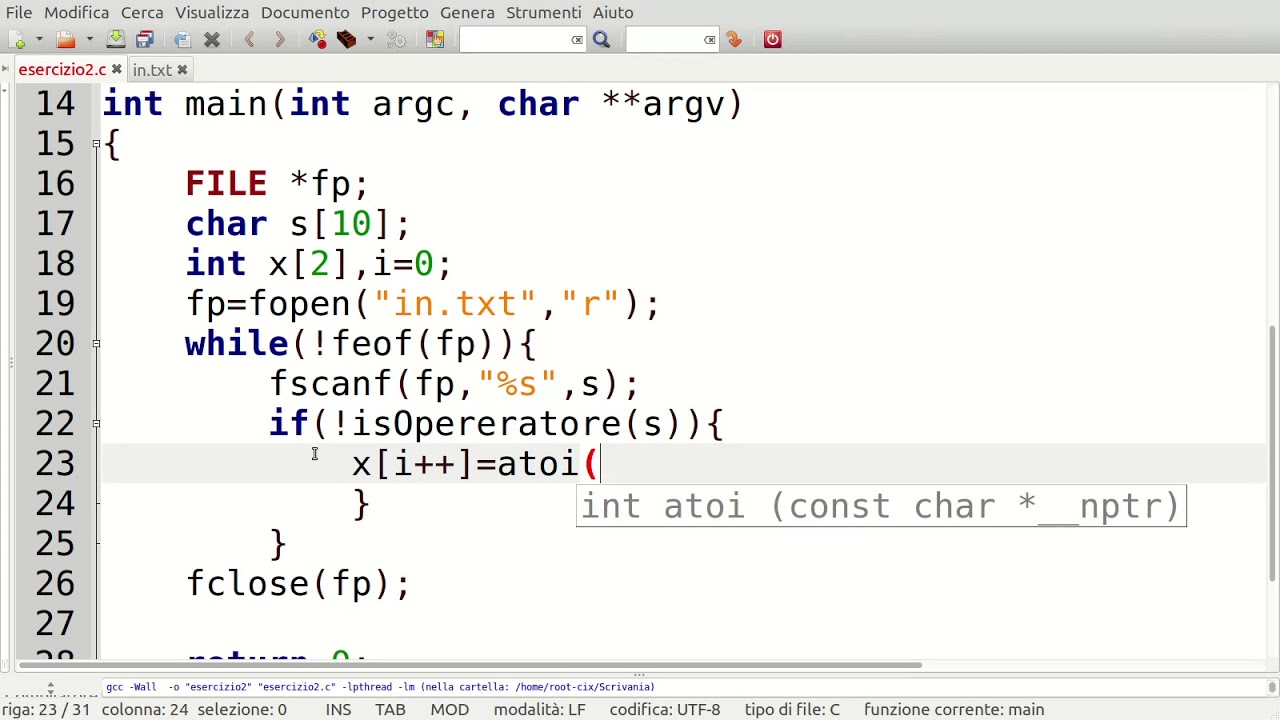
Task: Collapse the main function fold at line 15
Action: tap(96, 144)
